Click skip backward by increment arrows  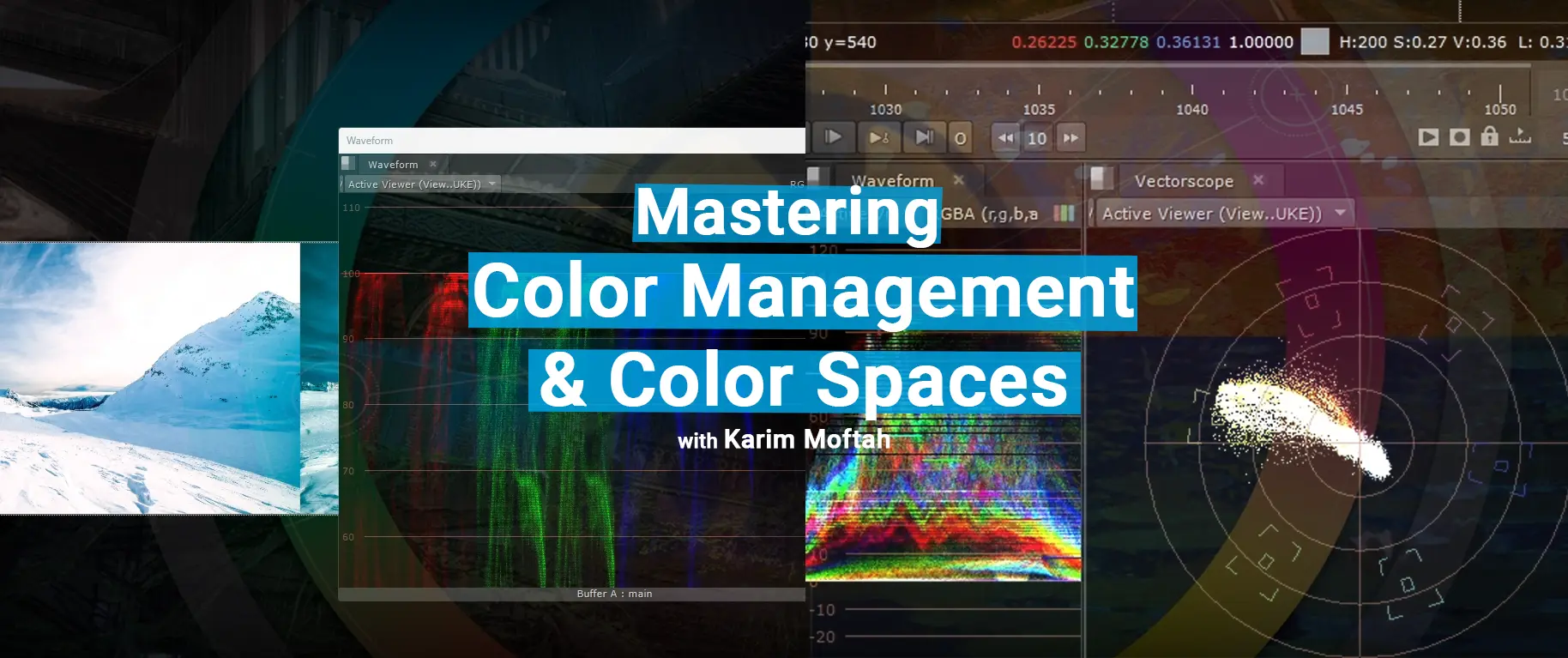(1005, 138)
